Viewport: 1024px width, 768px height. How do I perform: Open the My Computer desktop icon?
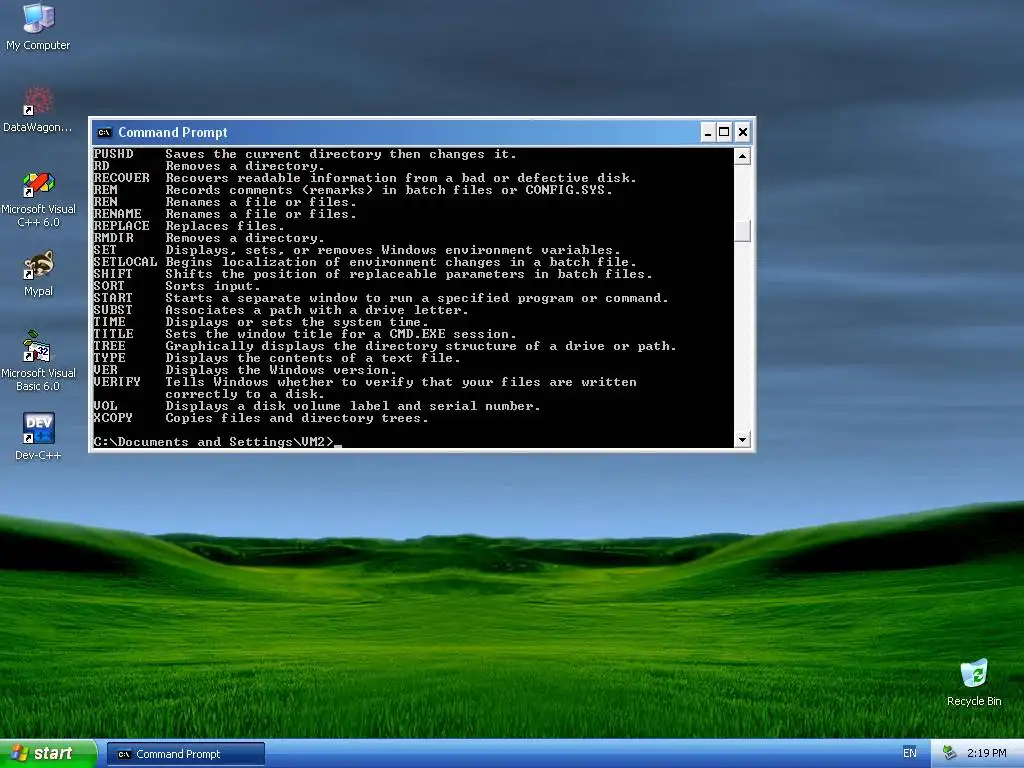pyautogui.click(x=38, y=26)
